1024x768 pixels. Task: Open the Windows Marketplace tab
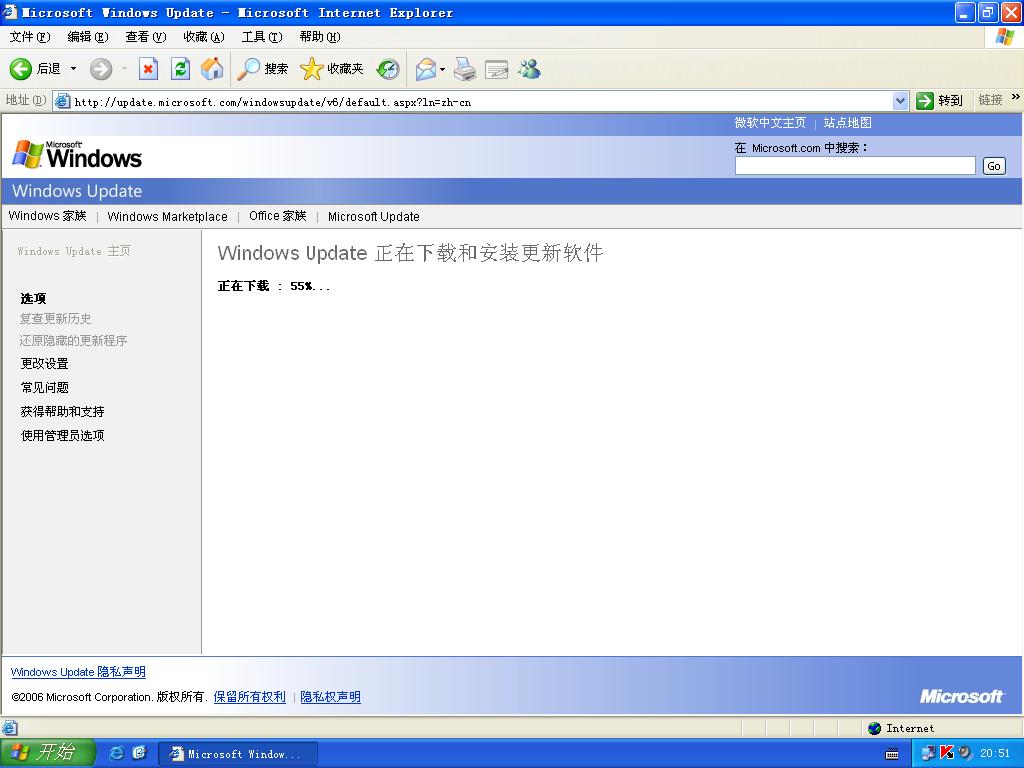(167, 216)
